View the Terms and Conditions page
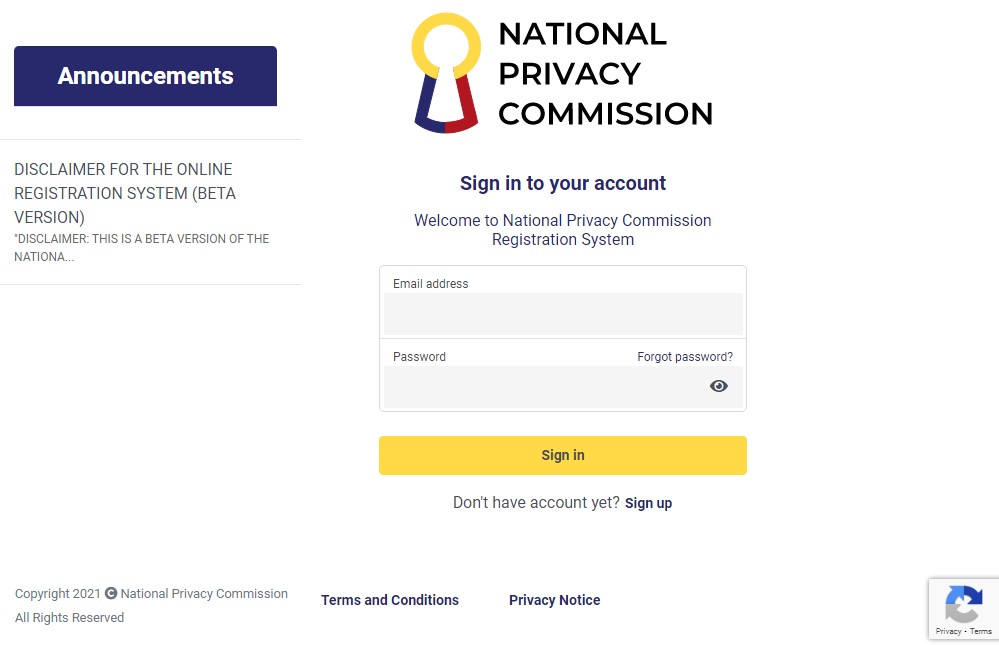 click(389, 600)
